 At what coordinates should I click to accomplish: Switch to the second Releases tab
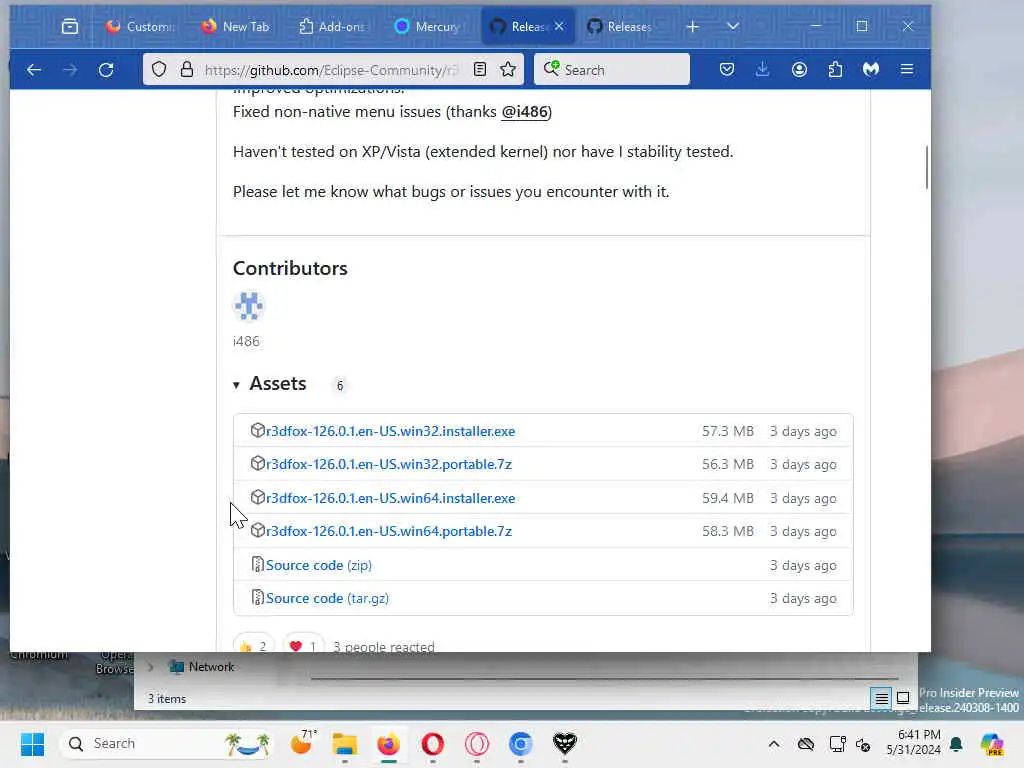click(x=620, y=26)
